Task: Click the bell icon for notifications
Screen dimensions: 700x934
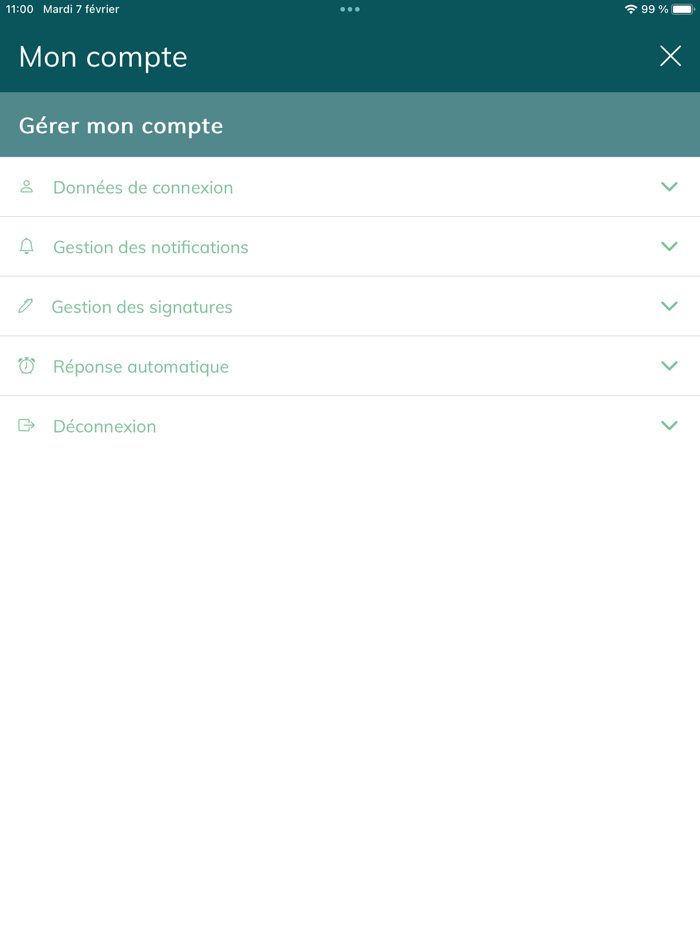Action: coord(26,246)
